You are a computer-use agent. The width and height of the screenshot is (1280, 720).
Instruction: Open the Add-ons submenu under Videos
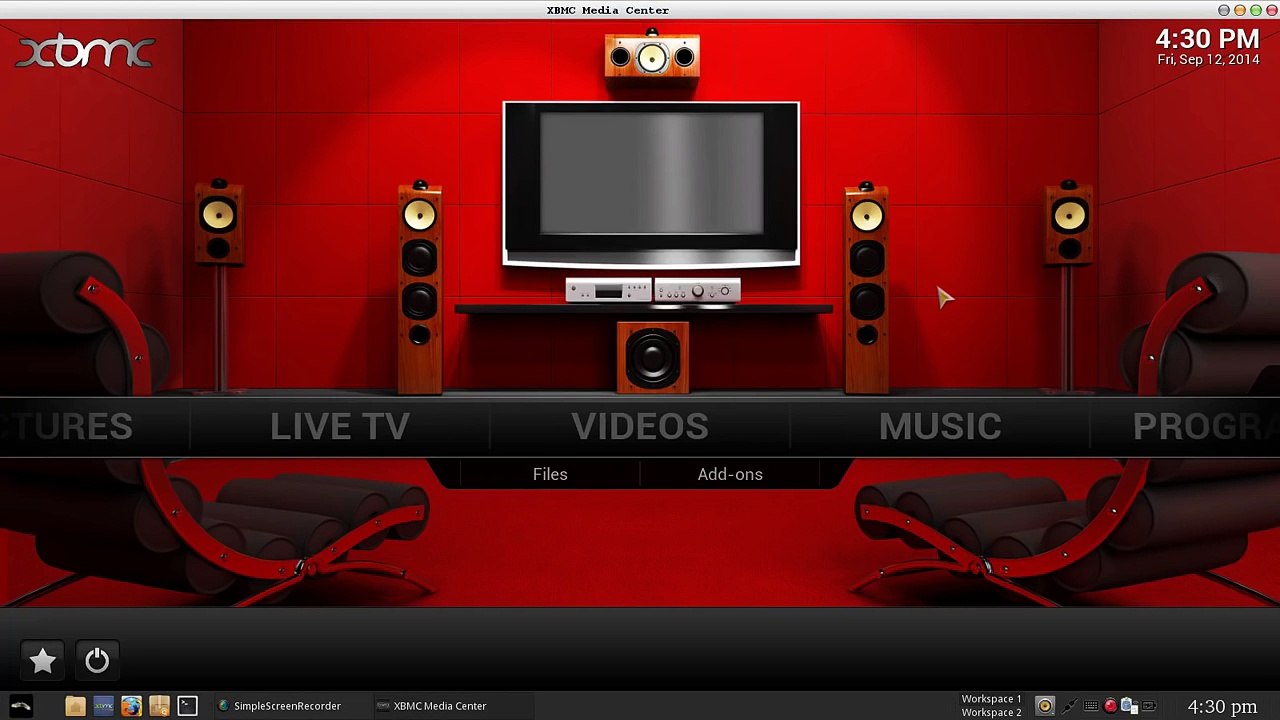730,474
